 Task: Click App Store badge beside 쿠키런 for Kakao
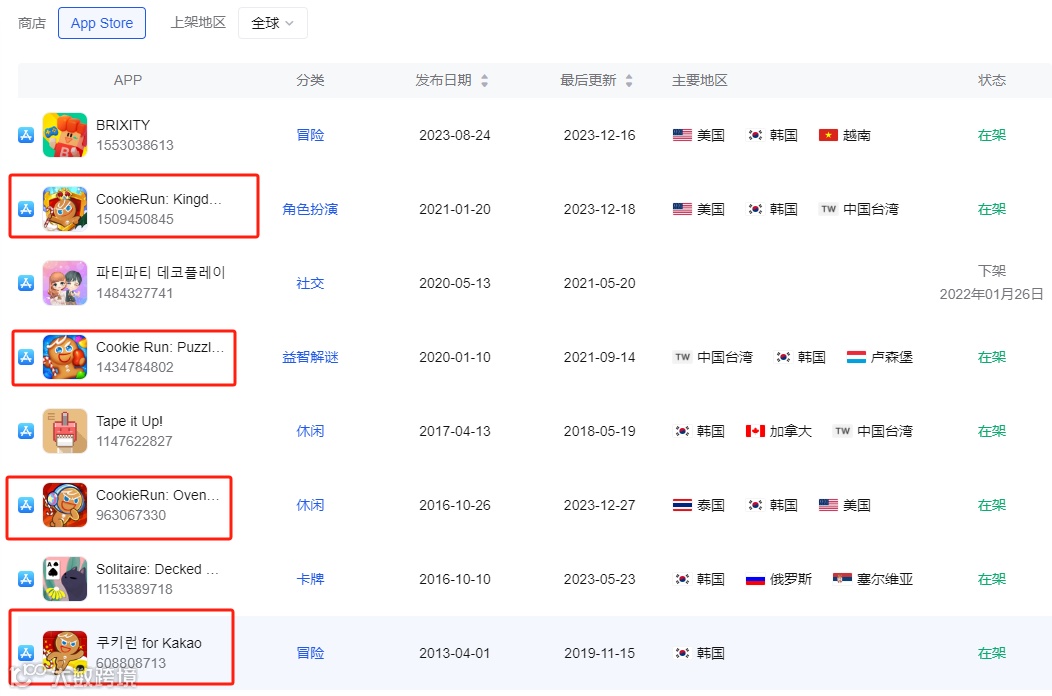[x=25, y=652]
